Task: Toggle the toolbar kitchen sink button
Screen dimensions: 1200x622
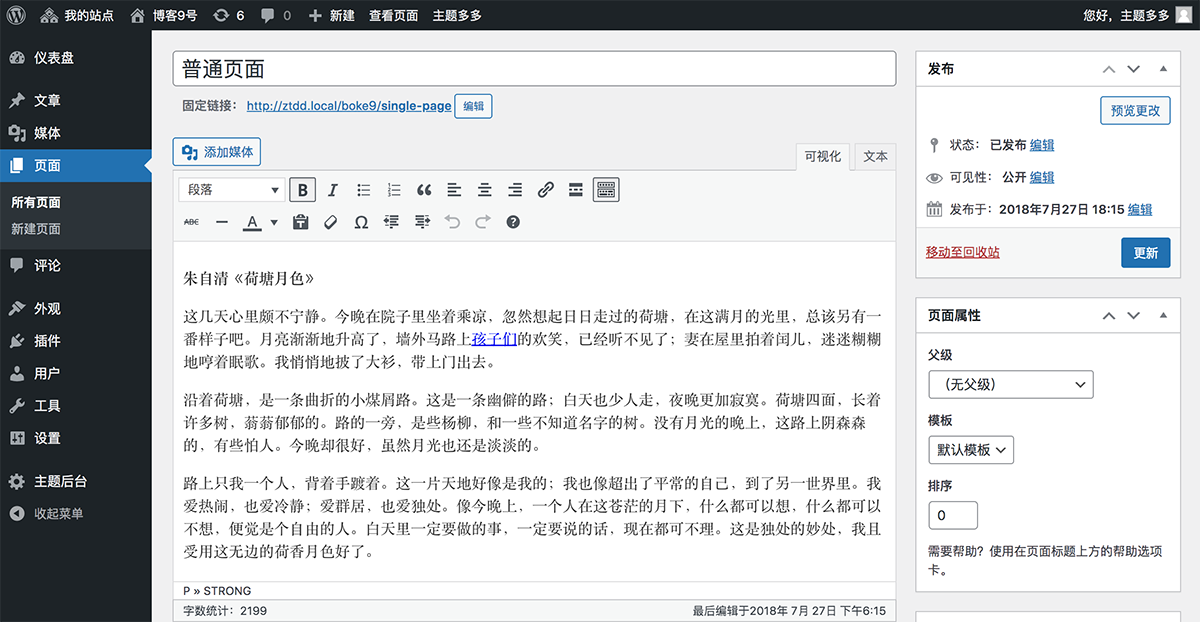Action: pos(606,190)
